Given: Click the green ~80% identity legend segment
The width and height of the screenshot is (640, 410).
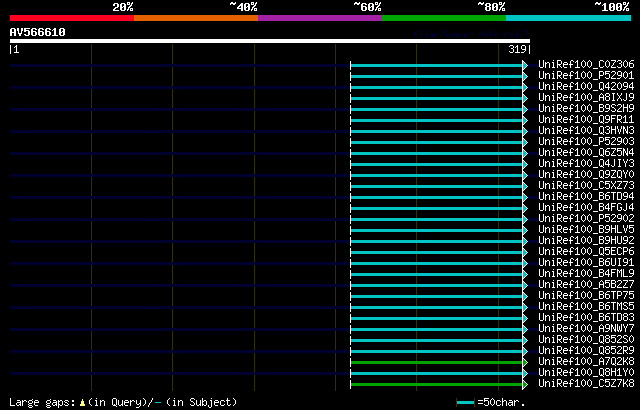Looking at the screenshot, I should (444, 18).
